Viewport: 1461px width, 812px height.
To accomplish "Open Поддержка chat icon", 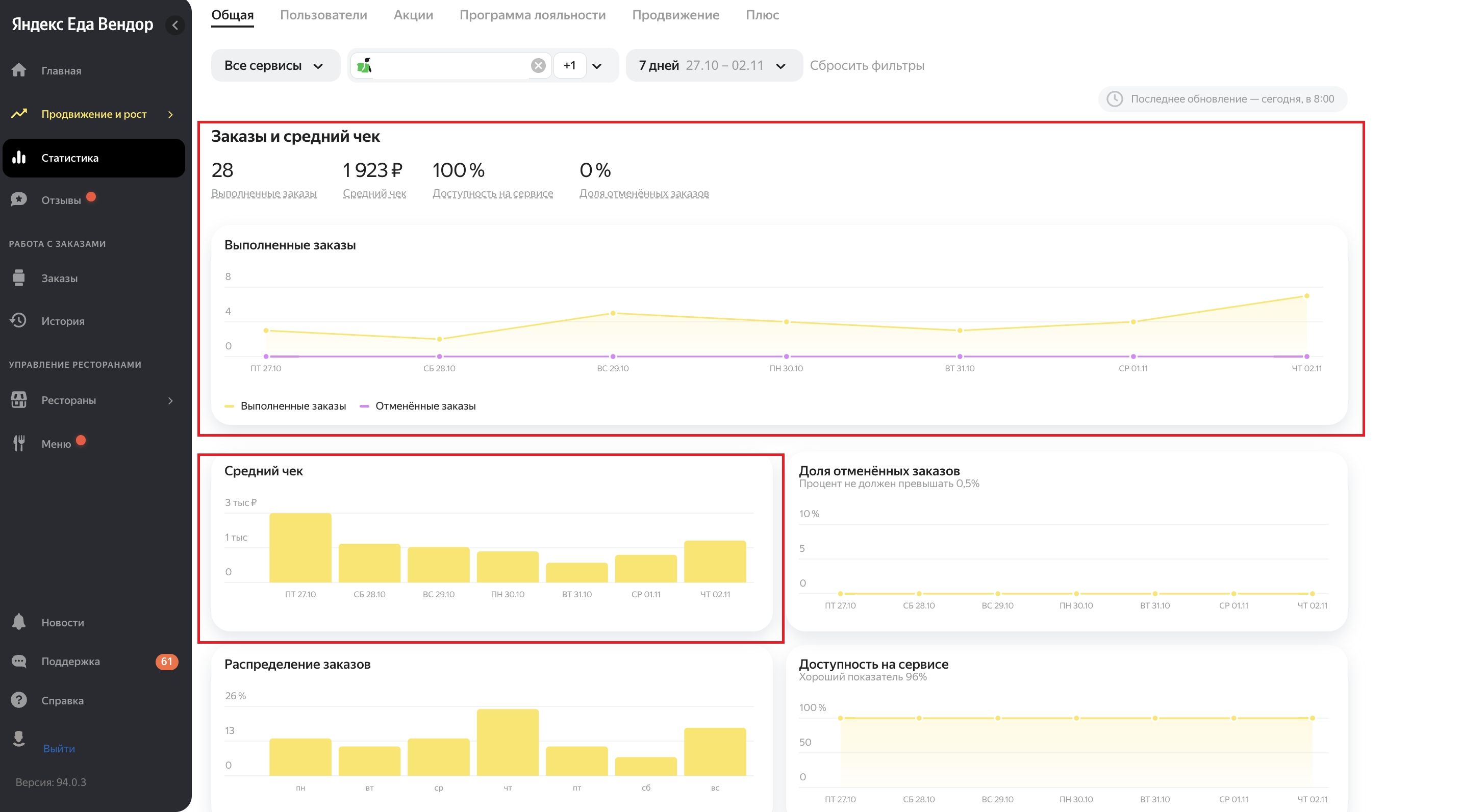I will point(19,661).
